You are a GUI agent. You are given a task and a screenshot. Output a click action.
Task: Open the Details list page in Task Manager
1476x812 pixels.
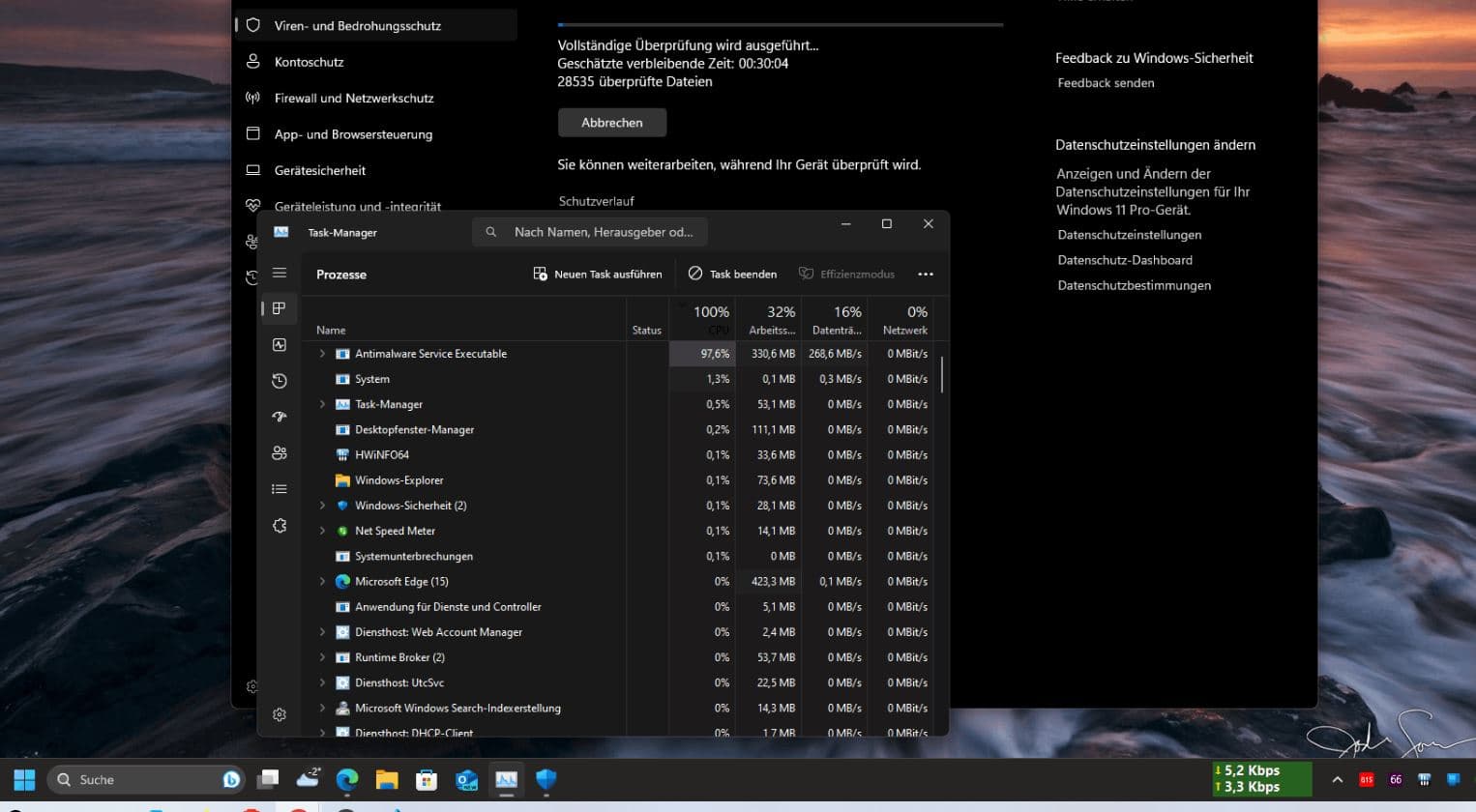pyautogui.click(x=280, y=489)
